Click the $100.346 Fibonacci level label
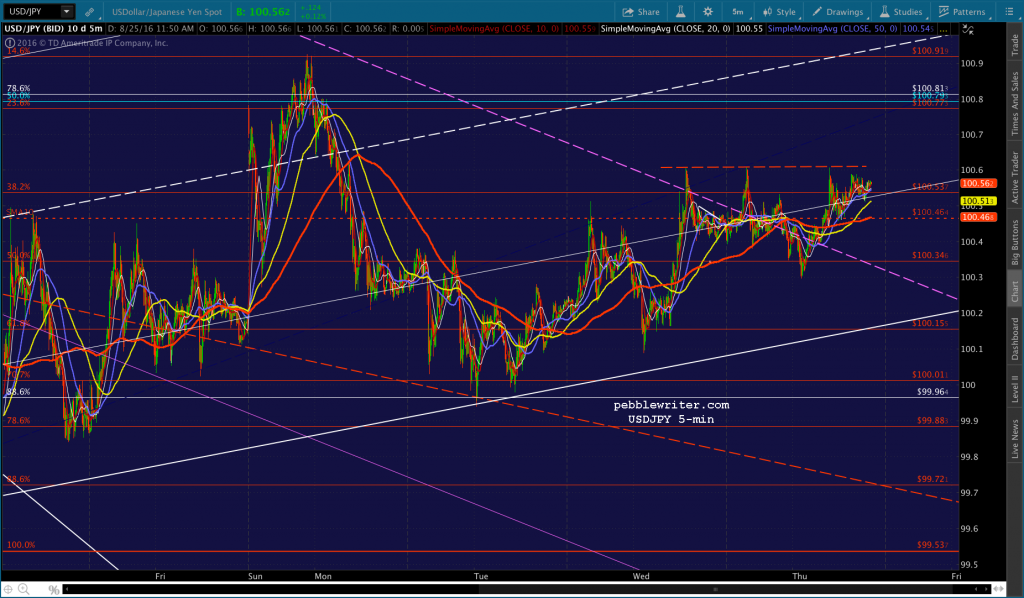The width and height of the screenshot is (1024, 598). tap(930, 255)
